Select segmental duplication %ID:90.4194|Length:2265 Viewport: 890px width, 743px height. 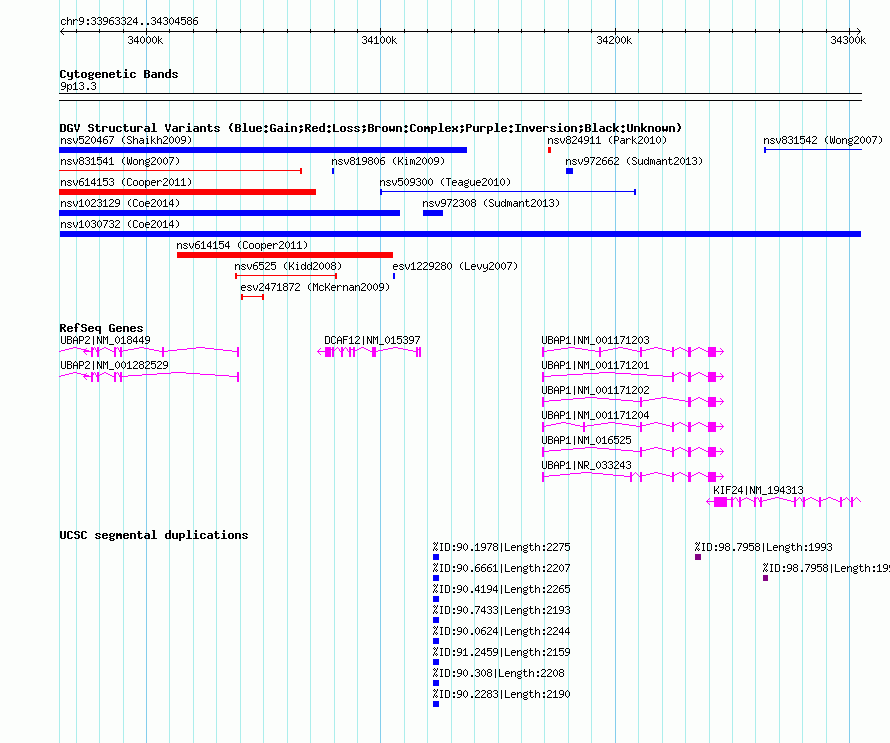[x=501, y=589]
